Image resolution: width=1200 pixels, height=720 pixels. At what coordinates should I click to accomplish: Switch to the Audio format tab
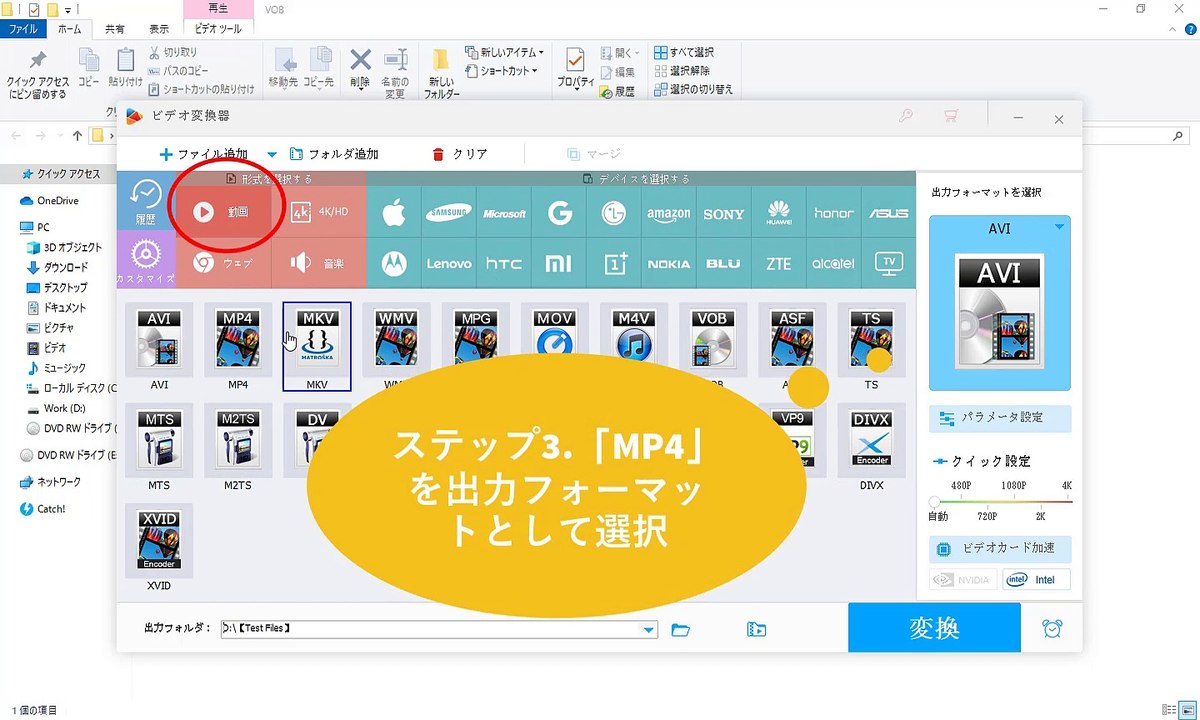click(319, 263)
